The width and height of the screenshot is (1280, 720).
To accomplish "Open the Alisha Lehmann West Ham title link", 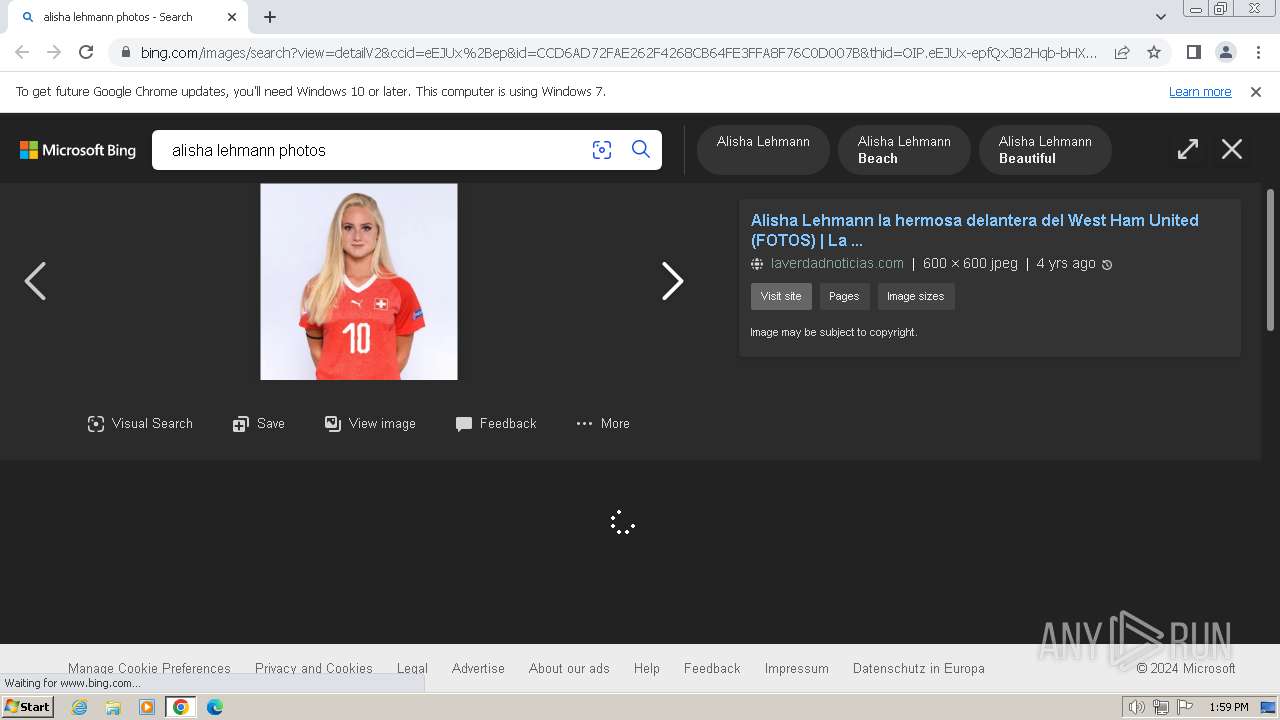I will (x=975, y=230).
